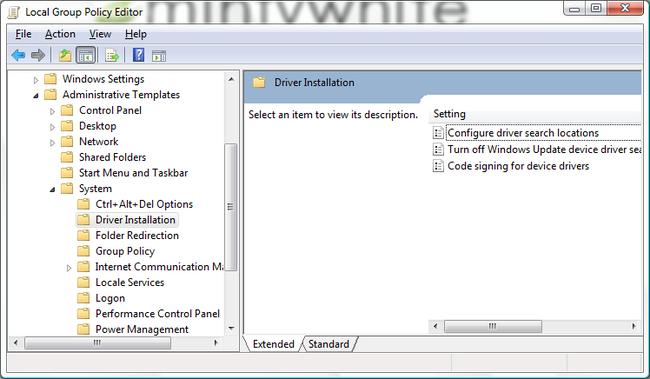Click the Up one level folder icon
Image resolution: width=650 pixels, height=379 pixels.
tap(65, 55)
